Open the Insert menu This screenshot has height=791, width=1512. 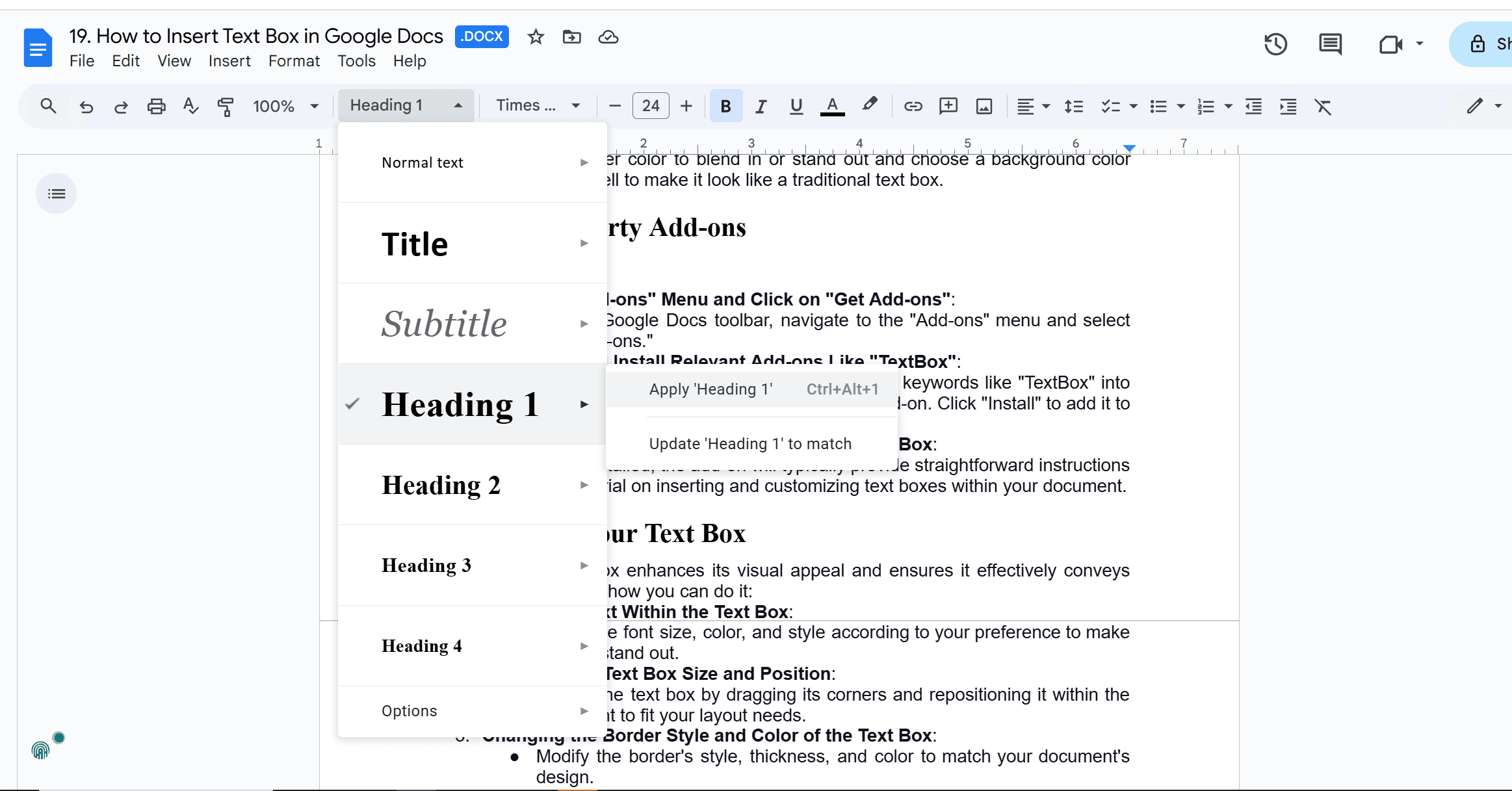[229, 60]
